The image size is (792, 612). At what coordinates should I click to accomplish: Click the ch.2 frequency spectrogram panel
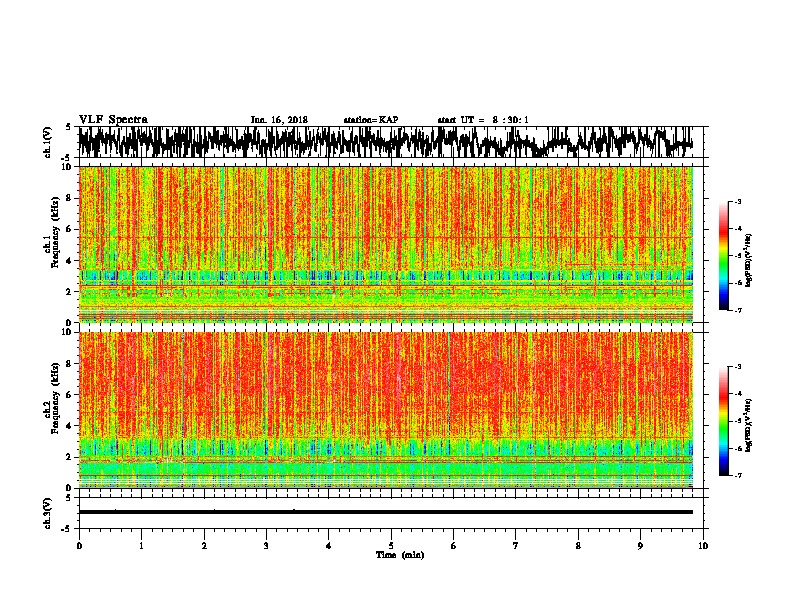[x=385, y=410]
